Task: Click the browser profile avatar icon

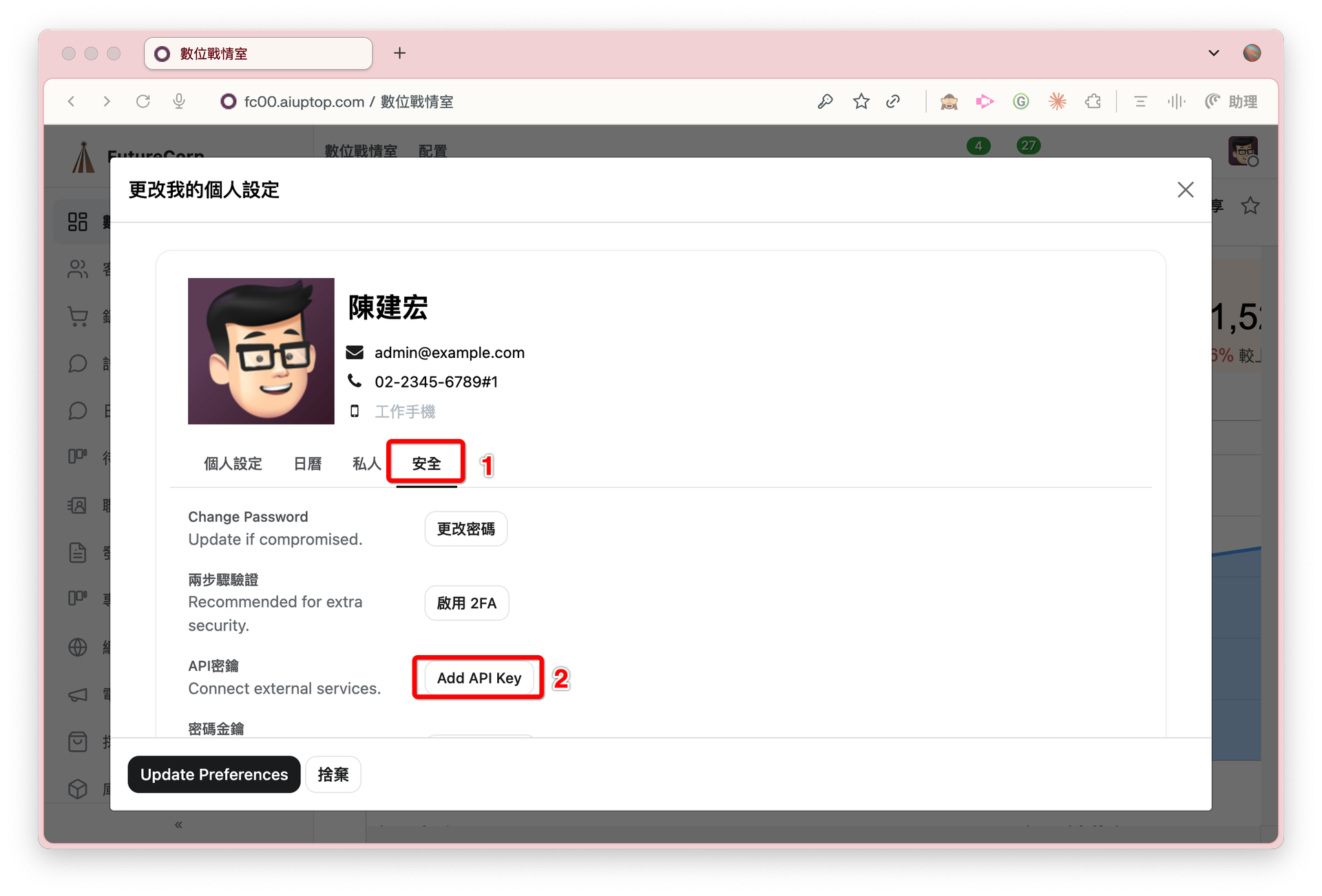Action: click(1252, 53)
